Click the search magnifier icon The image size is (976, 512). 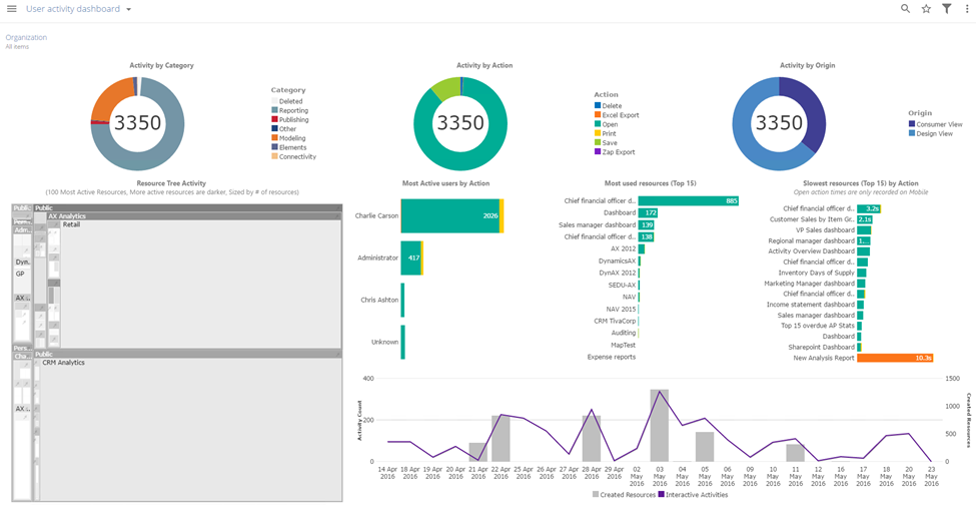tap(905, 9)
